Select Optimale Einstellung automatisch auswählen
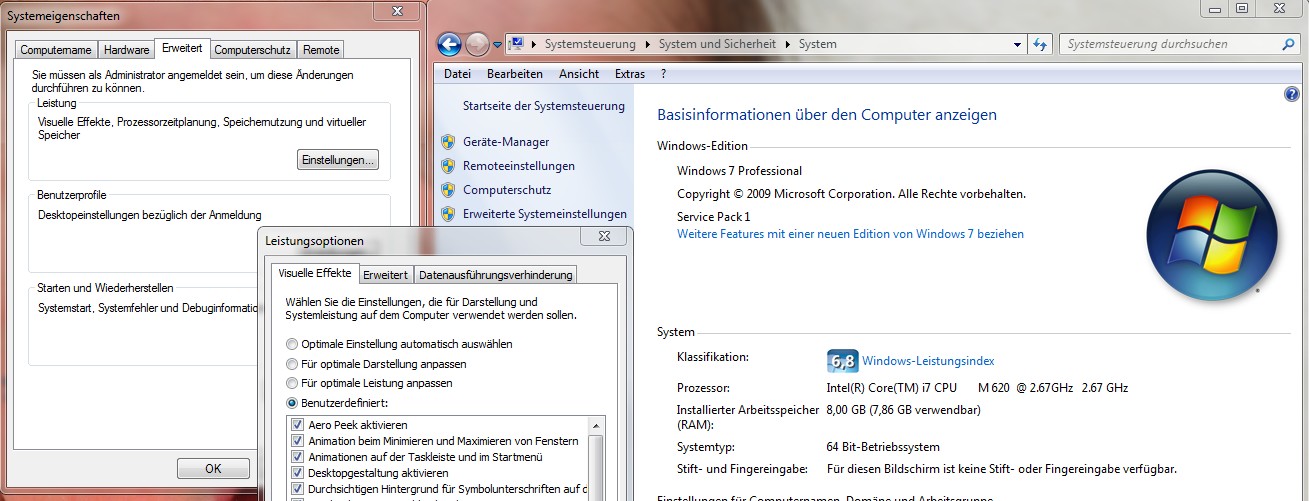The width and height of the screenshot is (1309, 501). click(399, 344)
